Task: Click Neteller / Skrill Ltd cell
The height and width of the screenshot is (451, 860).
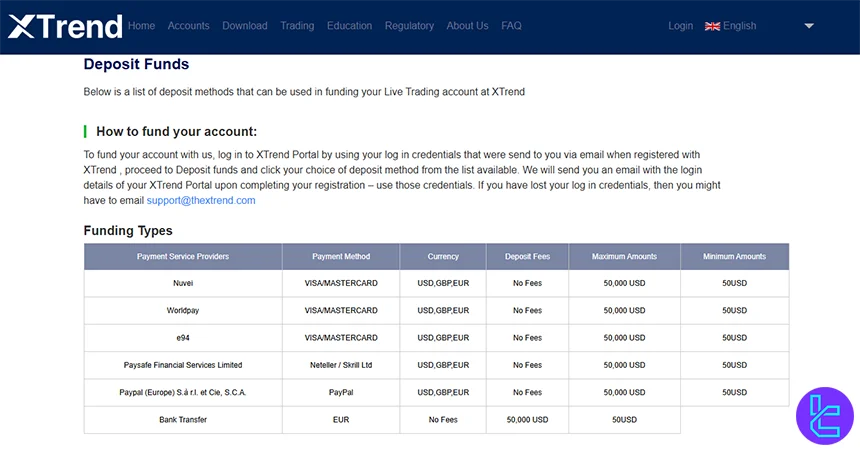Action: pos(341,365)
